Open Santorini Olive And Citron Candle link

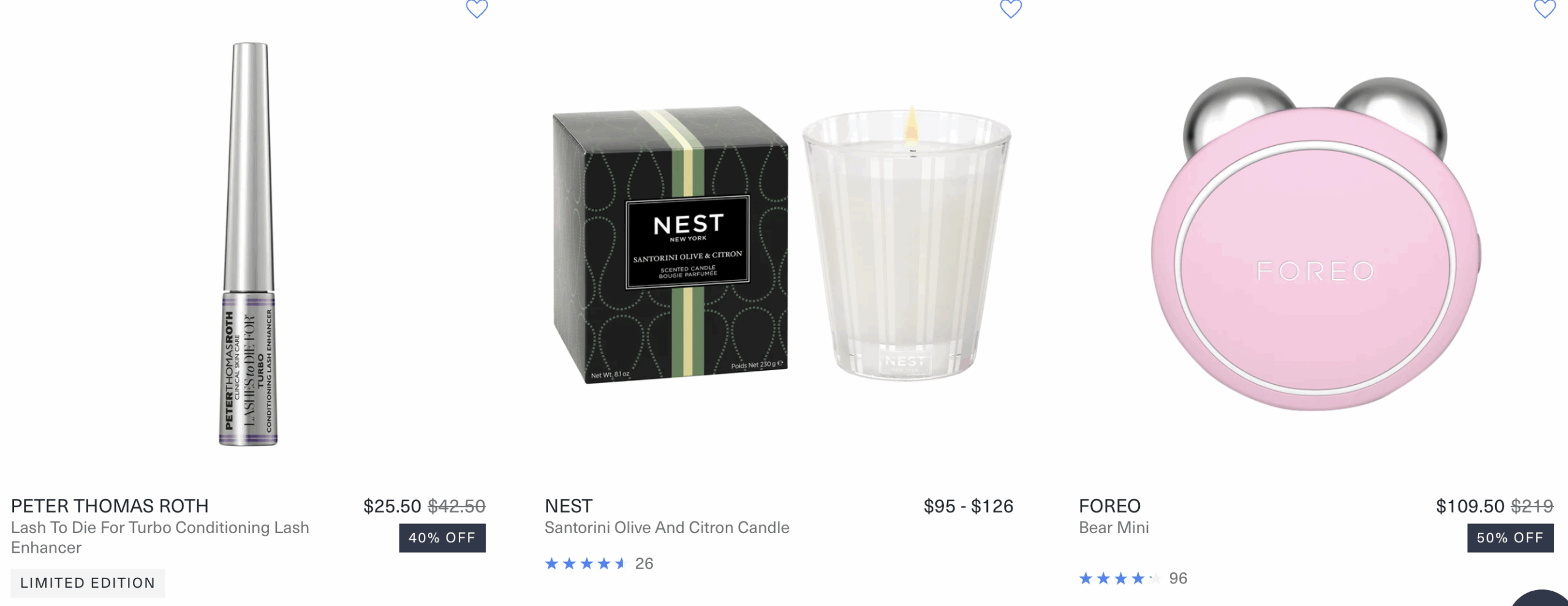[667, 528]
